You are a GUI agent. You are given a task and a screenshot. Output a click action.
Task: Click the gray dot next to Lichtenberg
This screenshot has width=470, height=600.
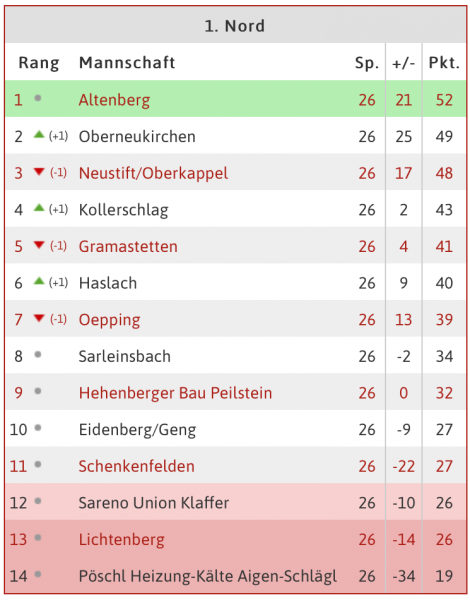[38, 538]
